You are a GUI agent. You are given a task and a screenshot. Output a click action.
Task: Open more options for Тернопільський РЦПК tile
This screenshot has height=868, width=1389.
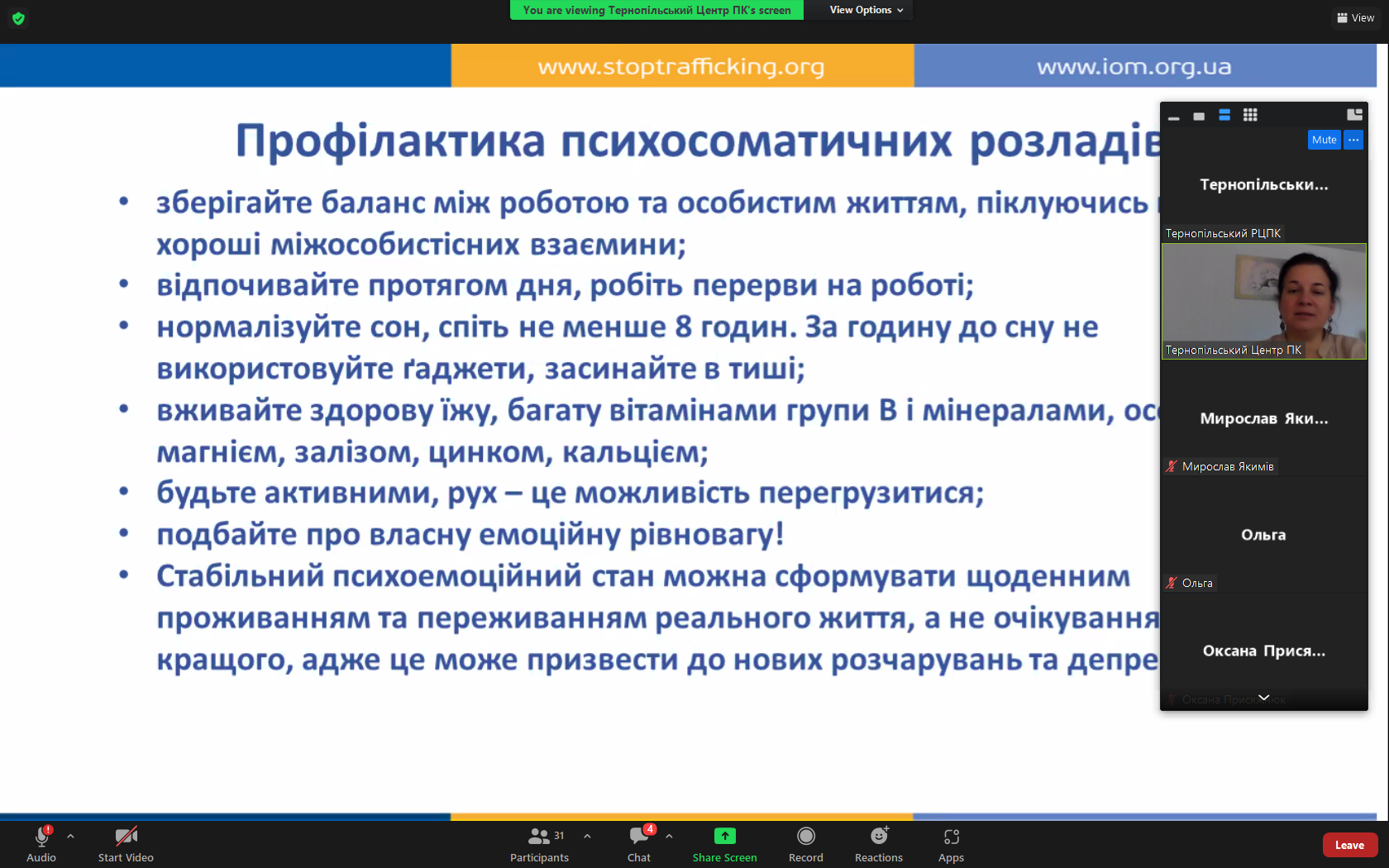click(1353, 140)
